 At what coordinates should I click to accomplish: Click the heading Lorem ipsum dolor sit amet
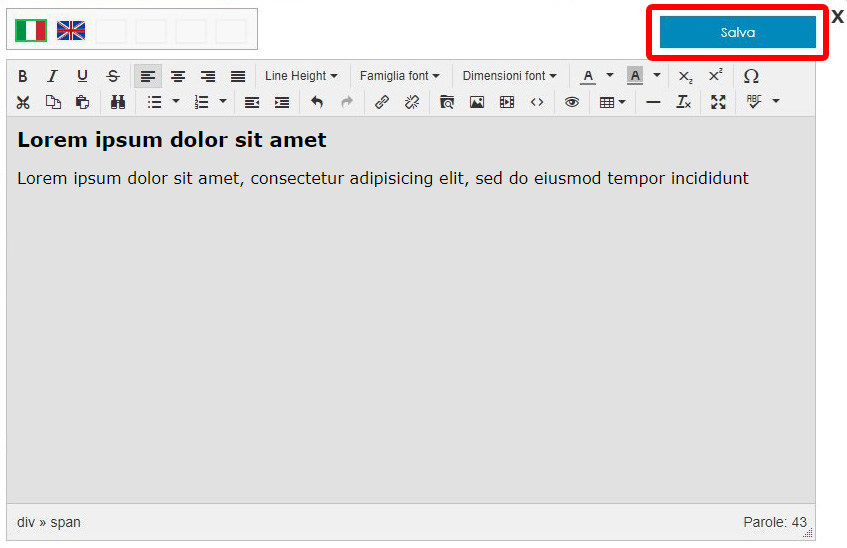coord(172,140)
